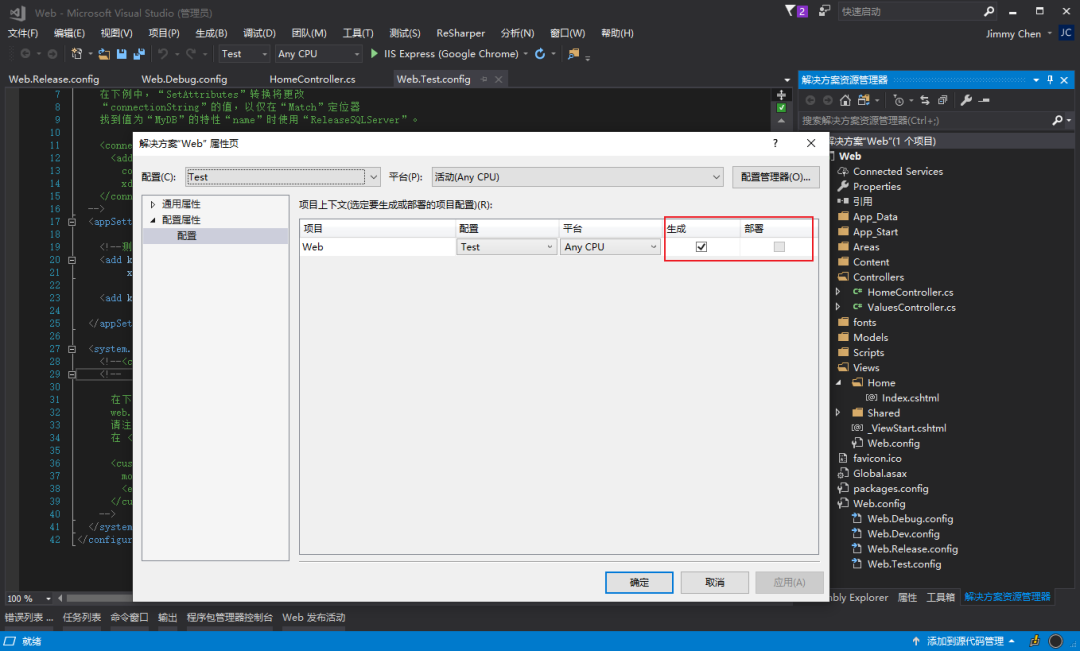This screenshot has width=1080, height=651.
Task: Click Sync with Active Document icon
Action: click(924, 100)
